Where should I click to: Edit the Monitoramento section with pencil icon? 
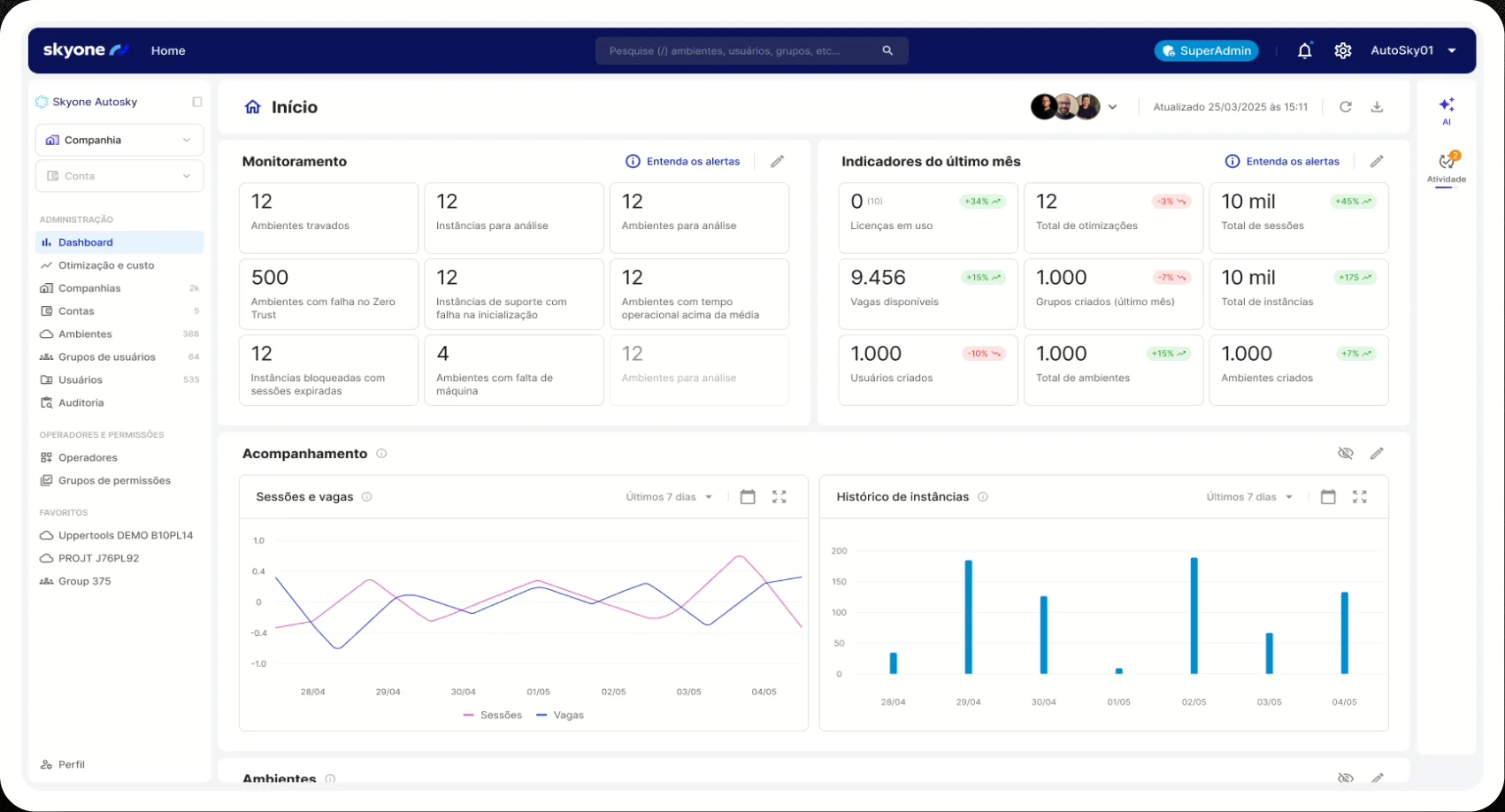(x=777, y=162)
